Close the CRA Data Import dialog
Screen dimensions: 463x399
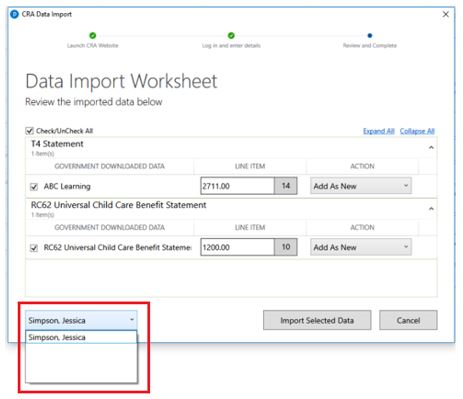tap(446, 14)
